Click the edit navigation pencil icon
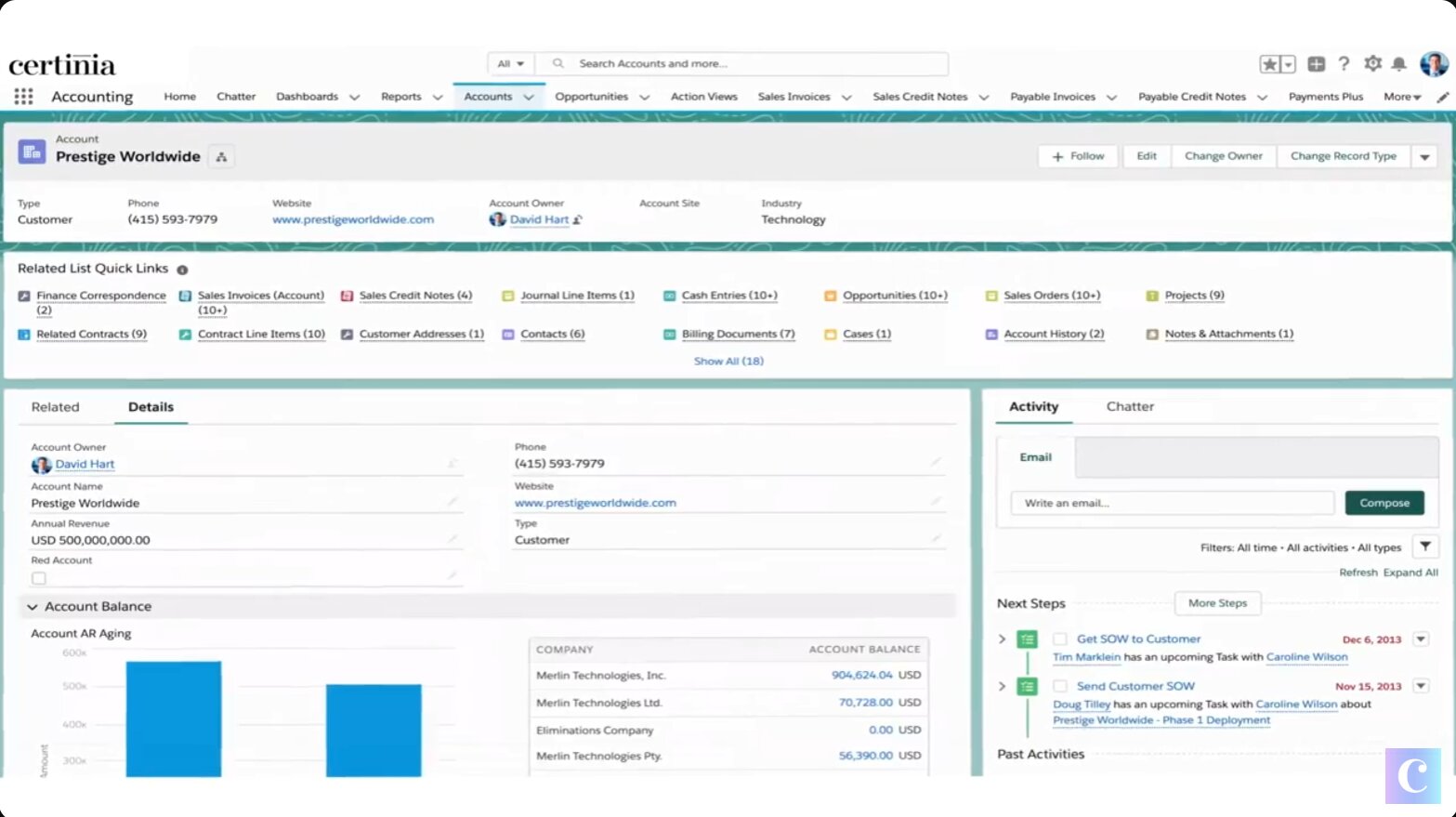The image size is (1456, 817). 1442,97
